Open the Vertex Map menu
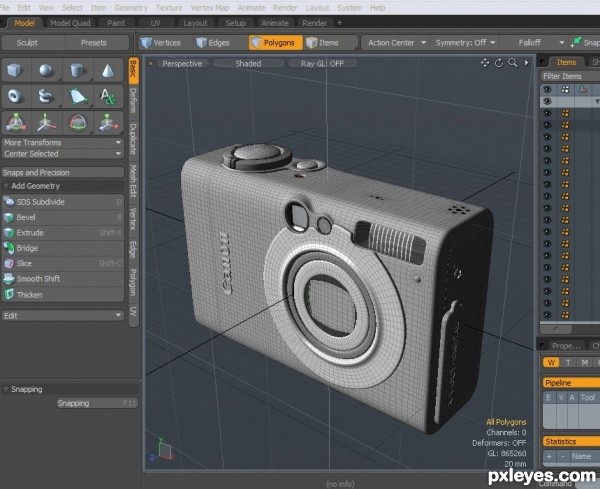The width and height of the screenshot is (600, 489). pyautogui.click(x=210, y=8)
